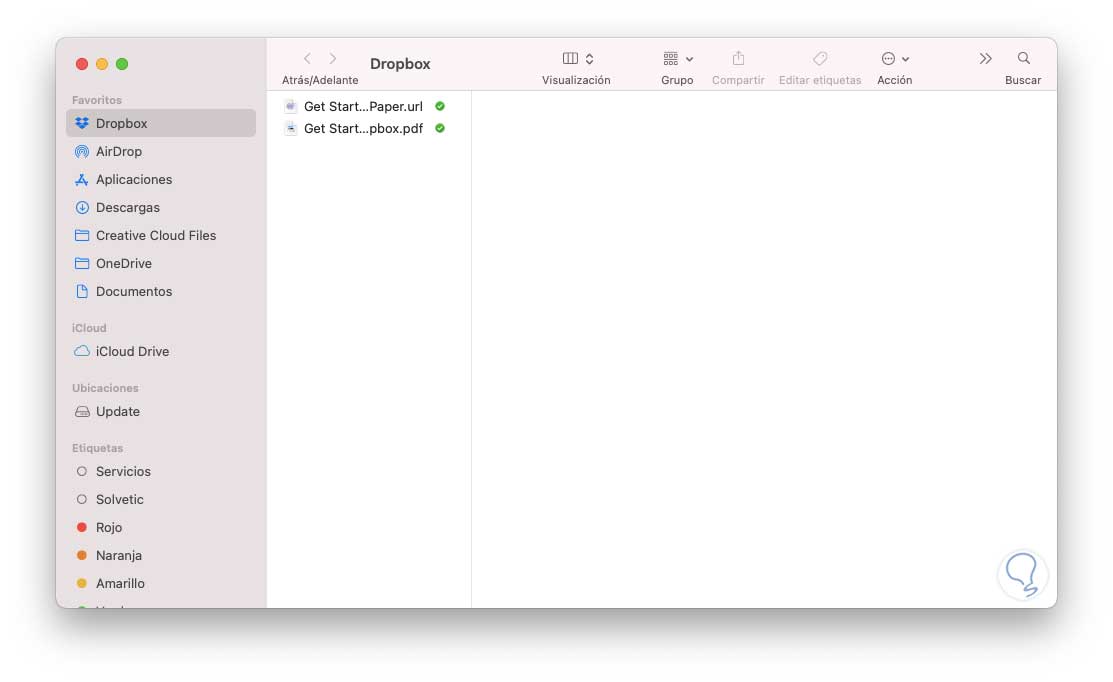The width and height of the screenshot is (1113, 682).
Task: Minimize window with yellow button
Action: click(x=102, y=64)
